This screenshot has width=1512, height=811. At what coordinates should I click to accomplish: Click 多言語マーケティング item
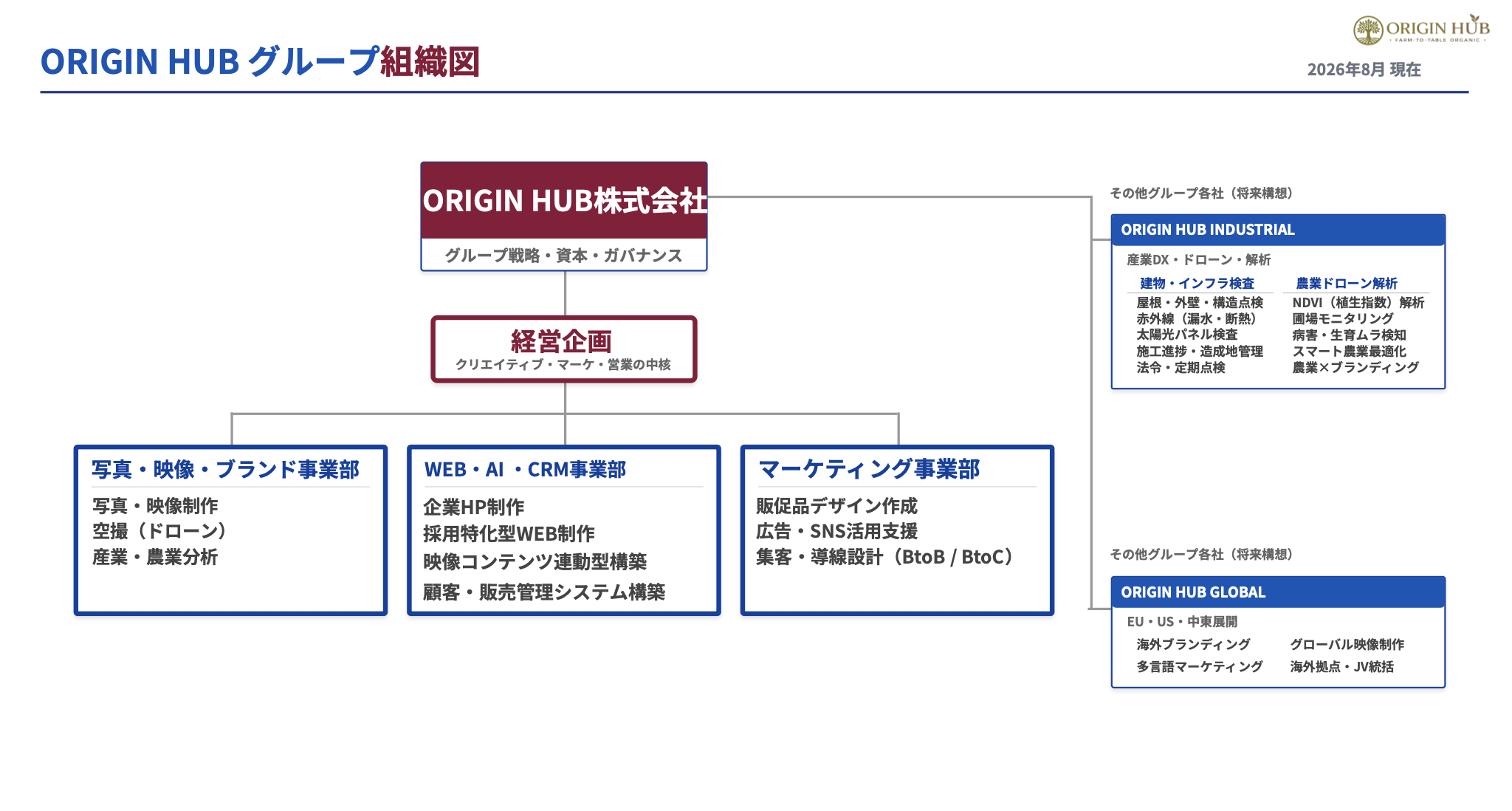[x=1200, y=667]
